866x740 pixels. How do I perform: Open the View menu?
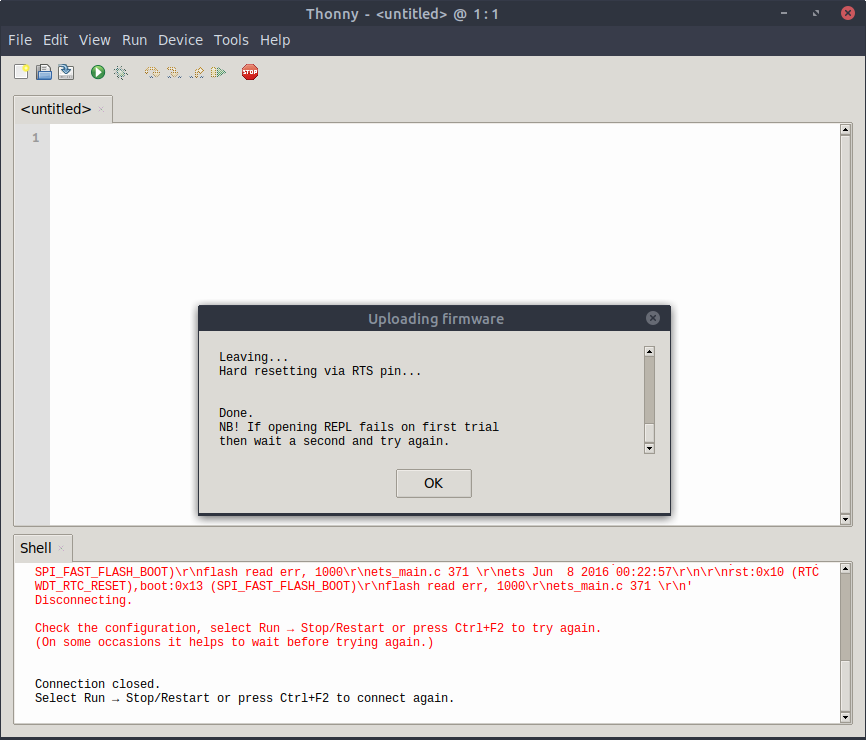point(94,40)
